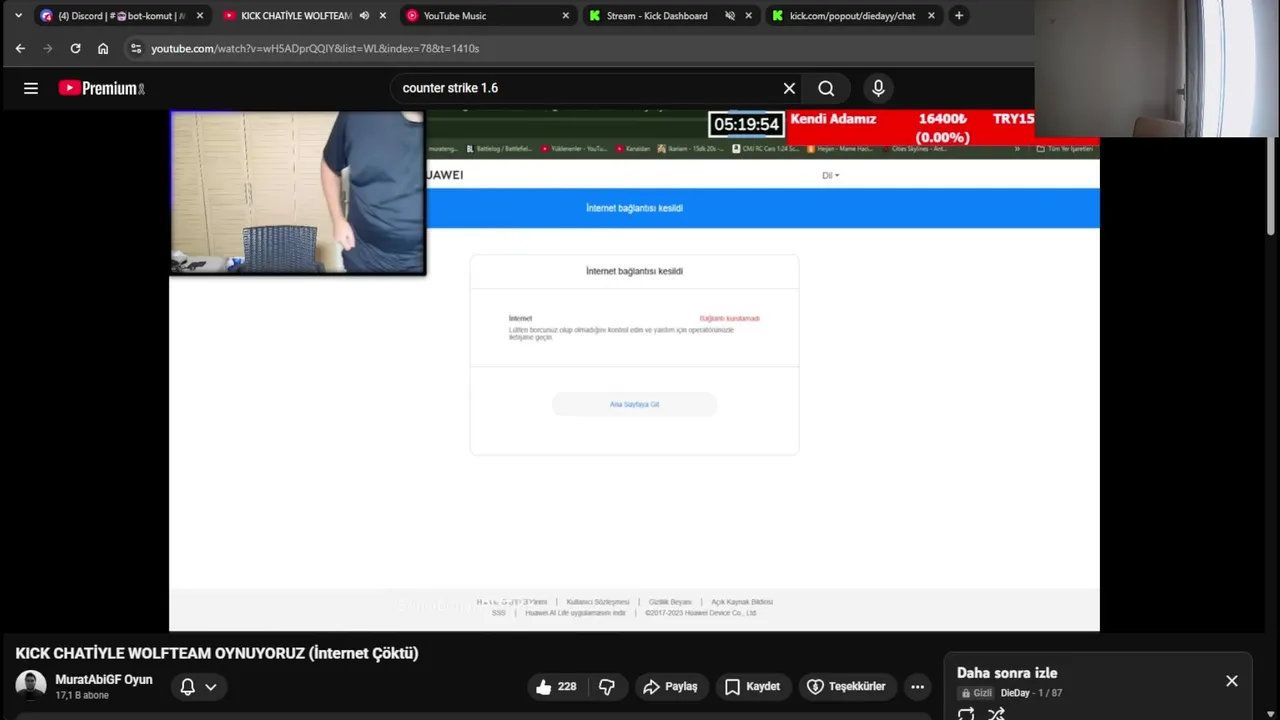Click the 17,1 B abone subscriber count
Image resolution: width=1280 pixels, height=720 pixels.
point(82,695)
